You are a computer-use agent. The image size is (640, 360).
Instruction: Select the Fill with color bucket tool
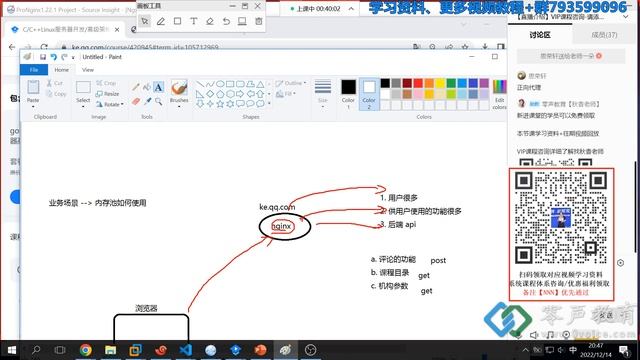pos(147,87)
